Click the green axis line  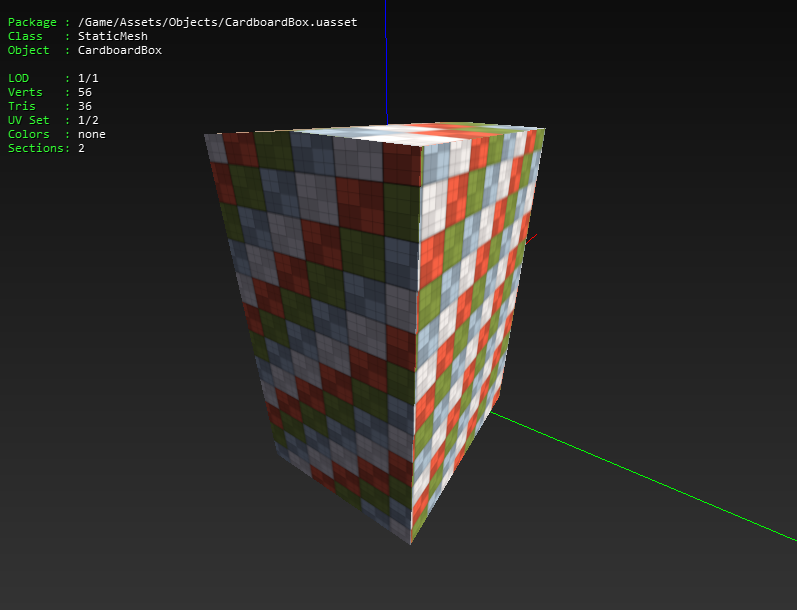[643, 476]
